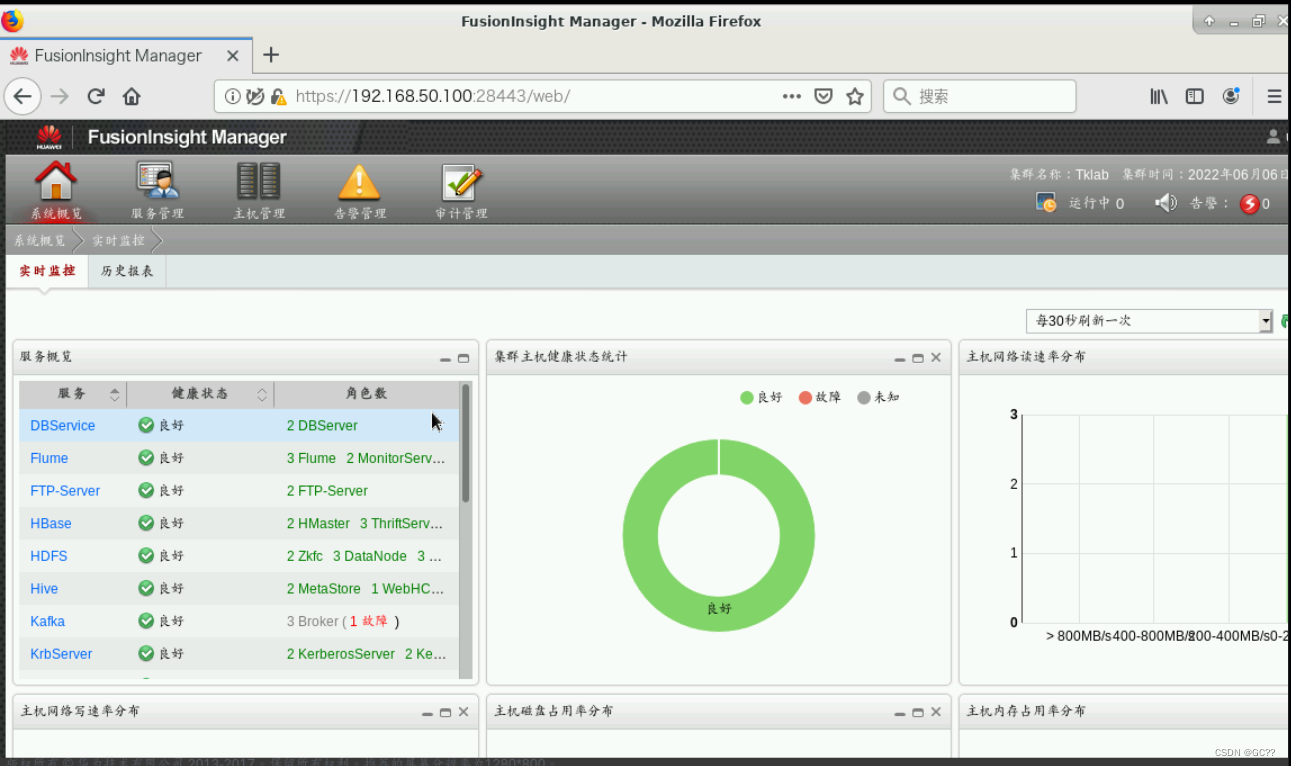The width and height of the screenshot is (1291, 766).
Task: Click the Firefox application icon in titlebar
Action: [12, 20]
